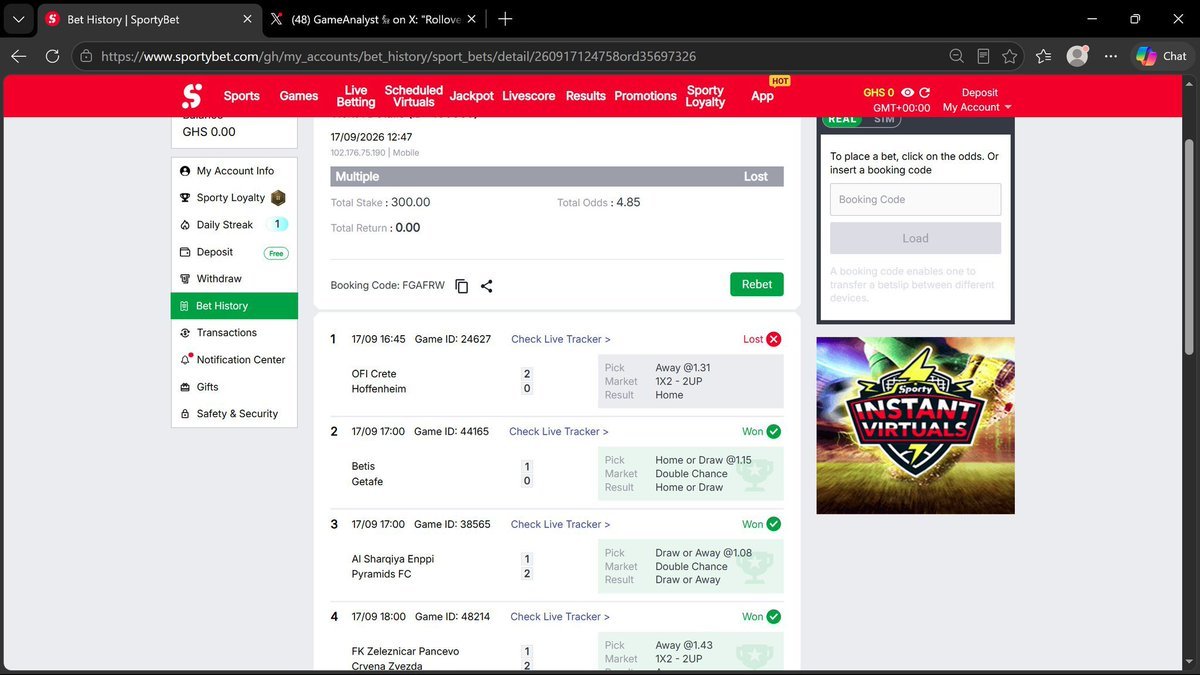Click the SportyBet logo icon

[192, 96]
